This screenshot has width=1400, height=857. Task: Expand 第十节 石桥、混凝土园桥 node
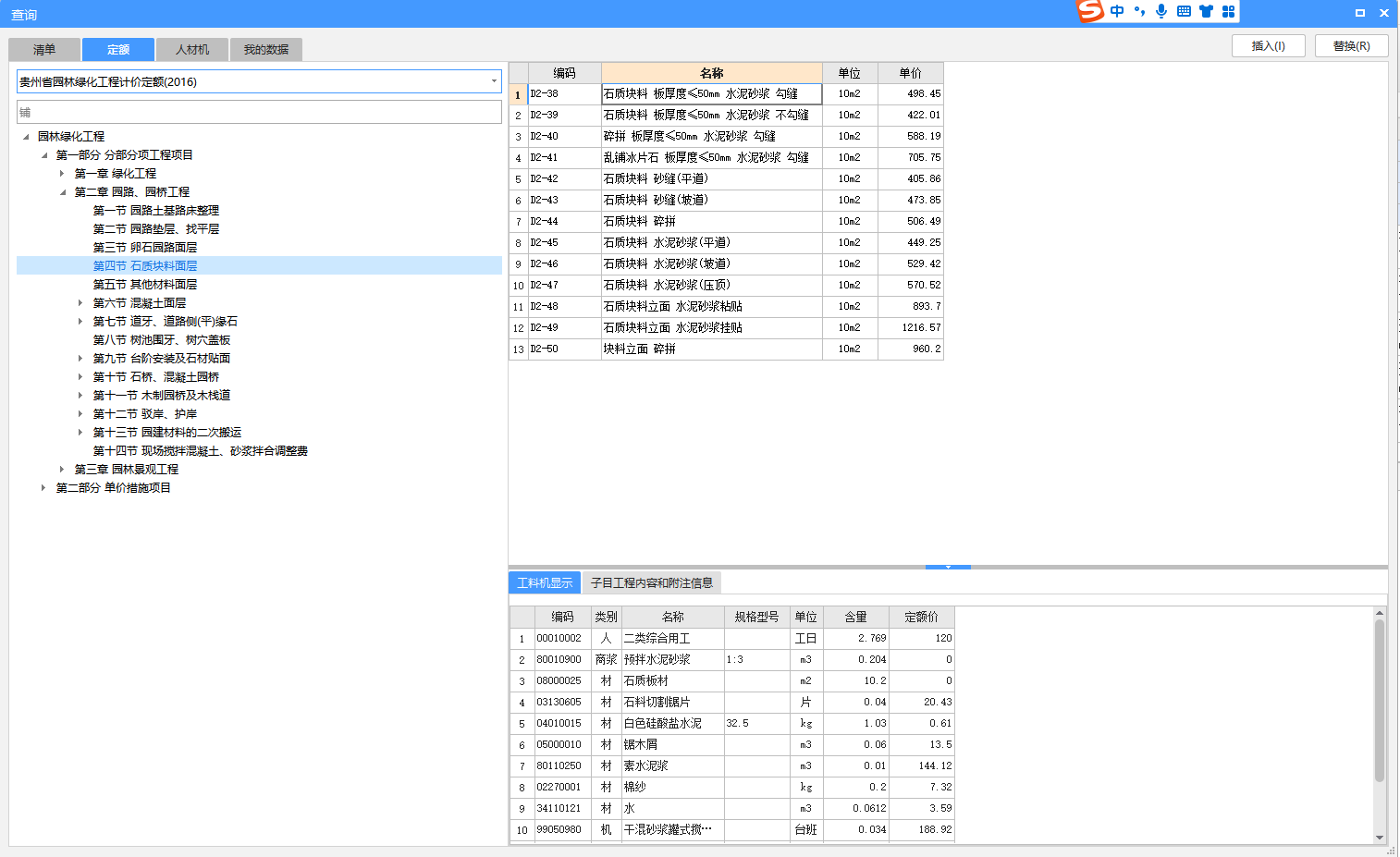click(80, 377)
